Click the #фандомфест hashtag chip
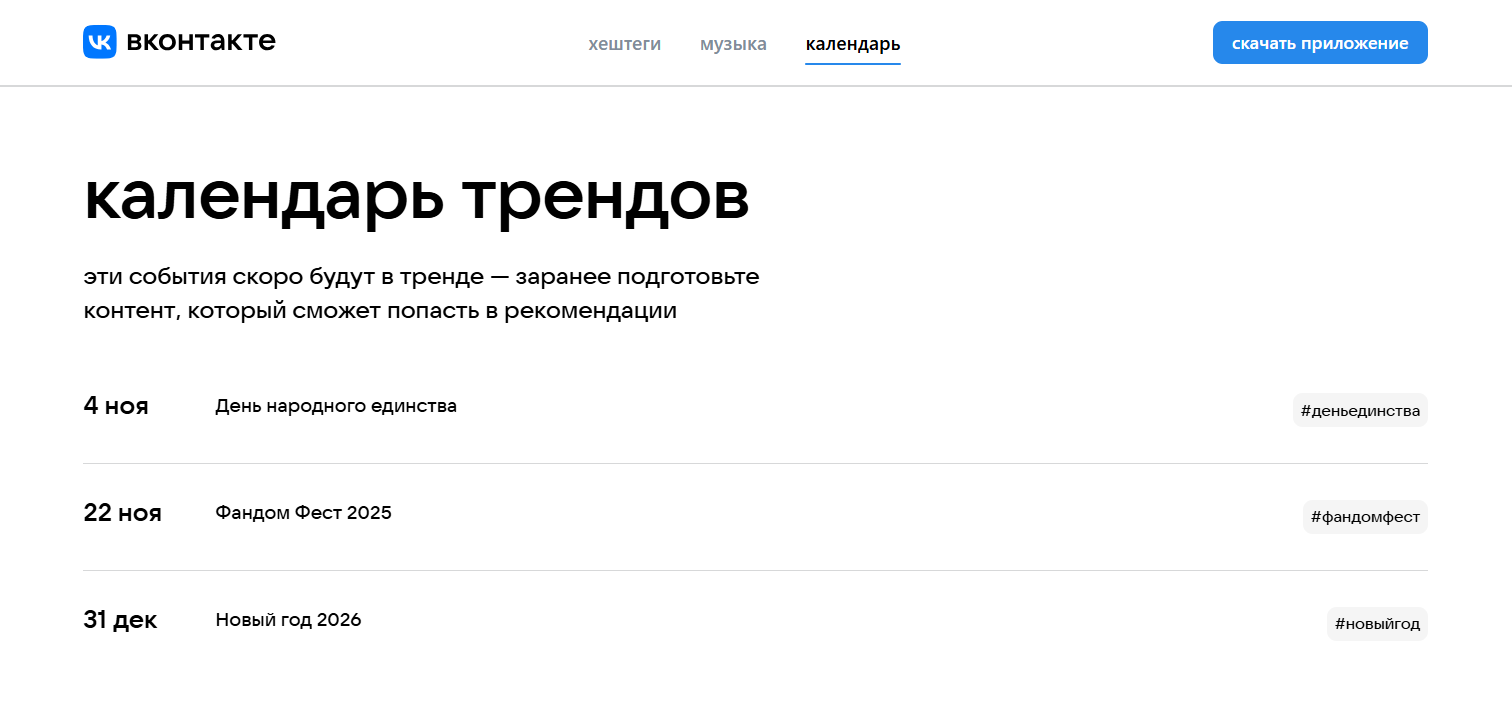This screenshot has width=1512, height=720. tap(1364, 517)
